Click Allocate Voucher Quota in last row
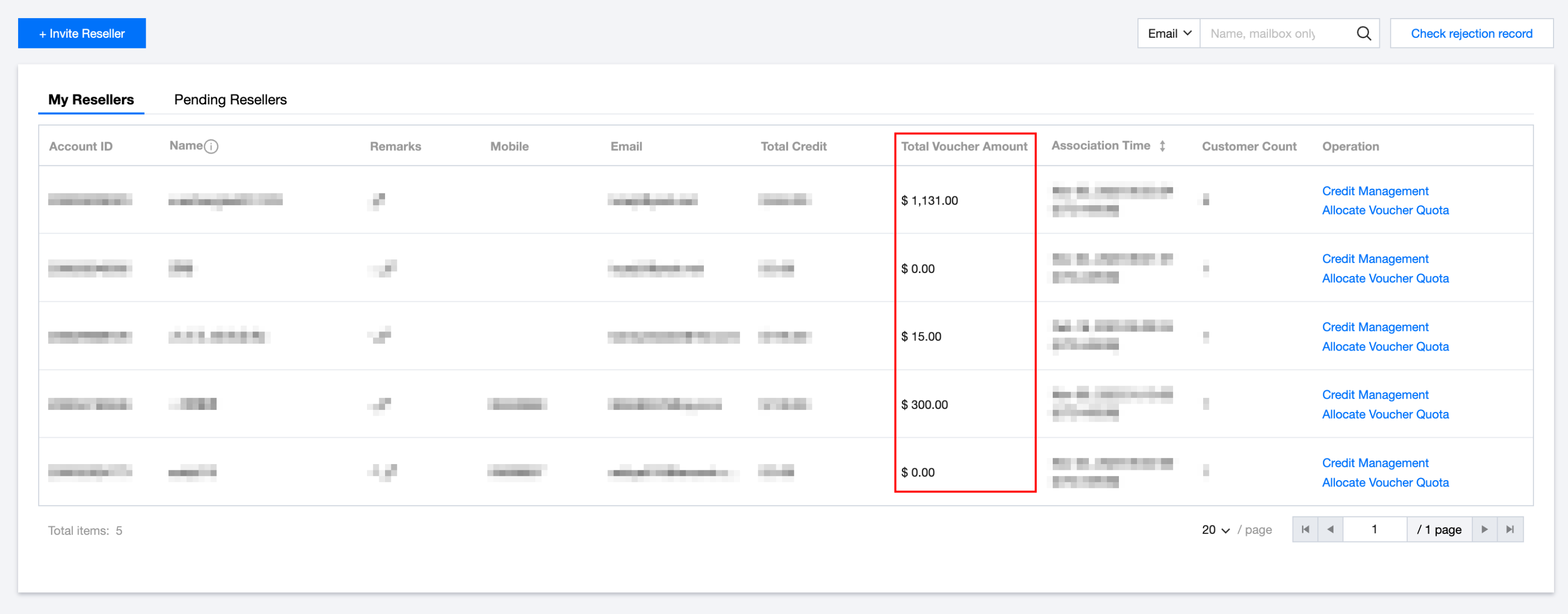Image resolution: width=1568 pixels, height=614 pixels. click(1385, 483)
